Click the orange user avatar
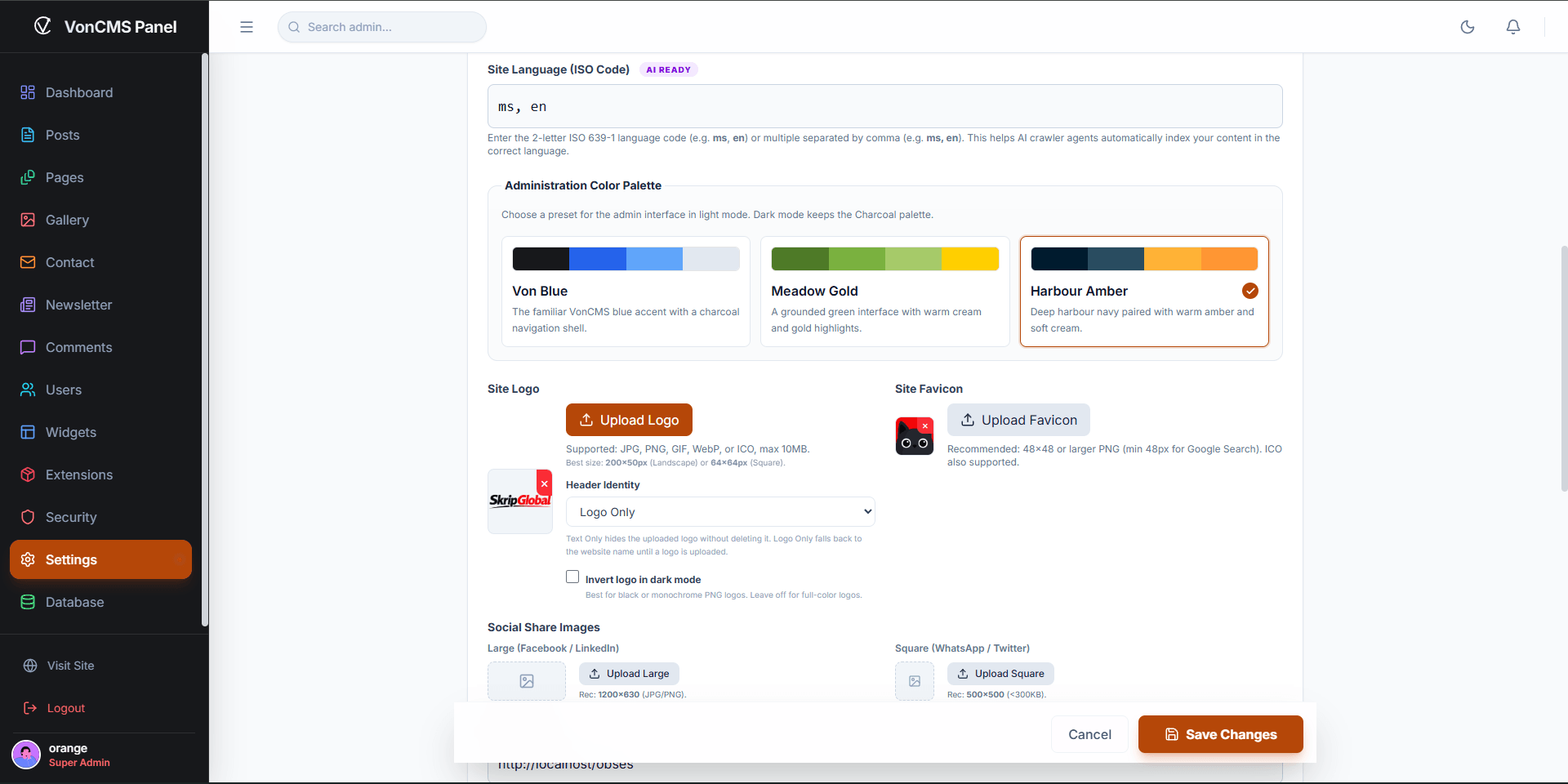Viewport: 1568px width, 784px height. point(26,755)
